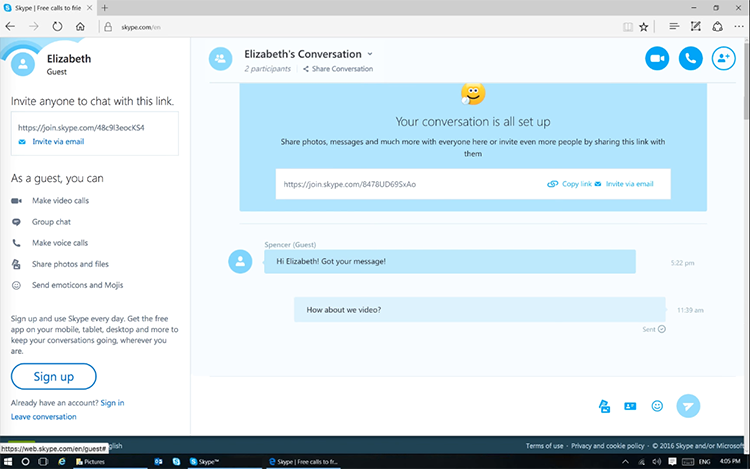
Task: Click the ENG language indicator
Action: 705,462
